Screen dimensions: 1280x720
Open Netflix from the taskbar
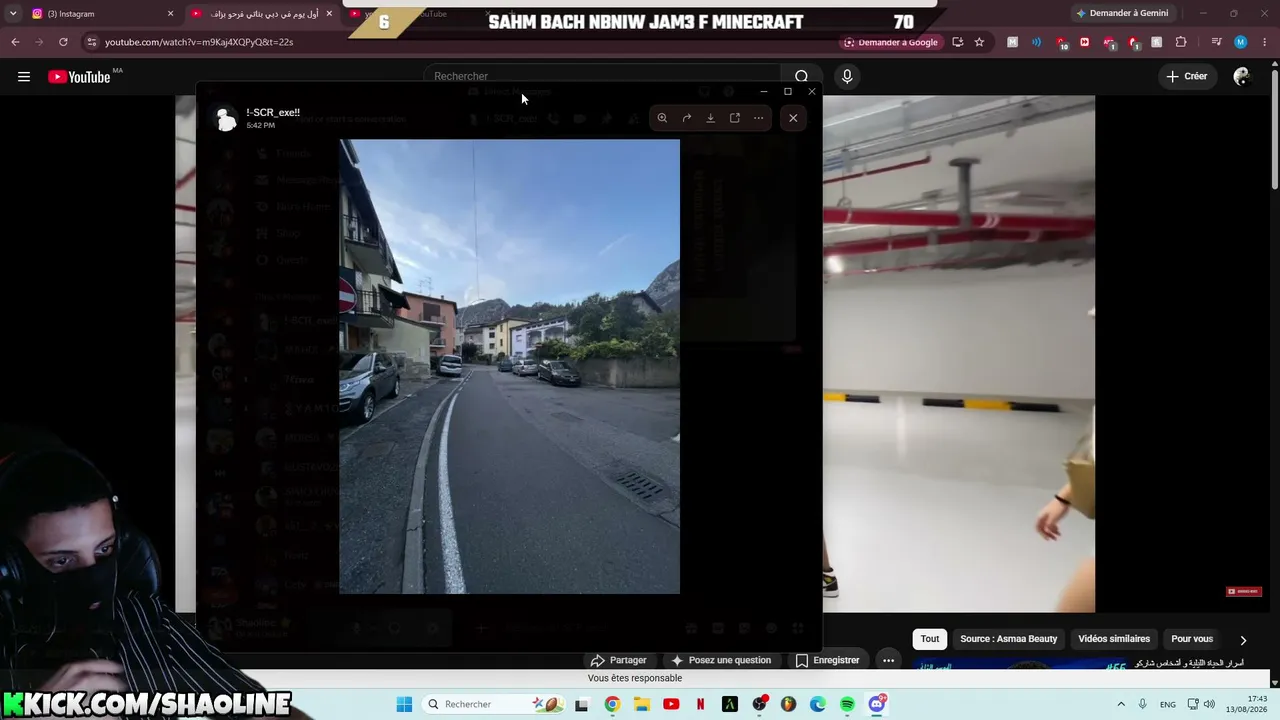[700, 704]
